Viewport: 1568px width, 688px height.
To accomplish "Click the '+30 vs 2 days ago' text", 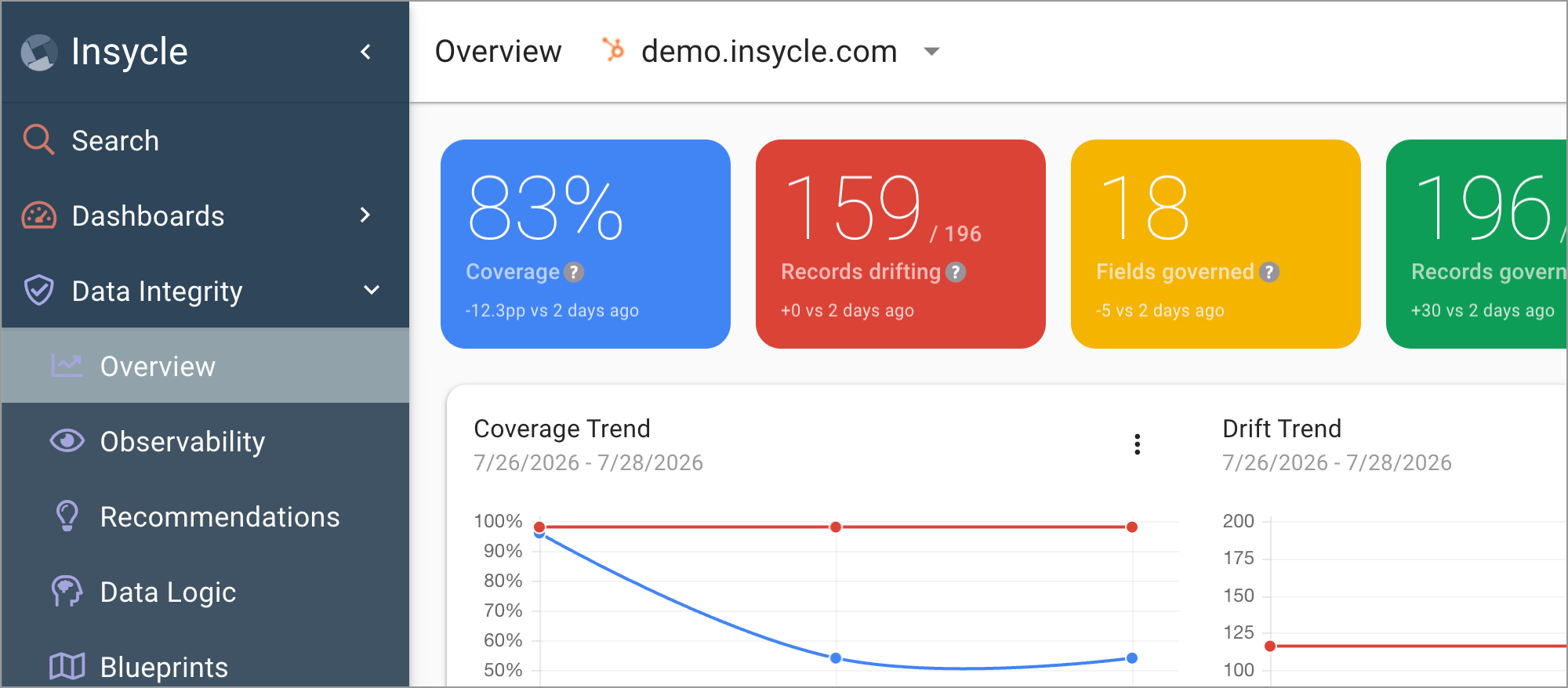I will [1483, 310].
